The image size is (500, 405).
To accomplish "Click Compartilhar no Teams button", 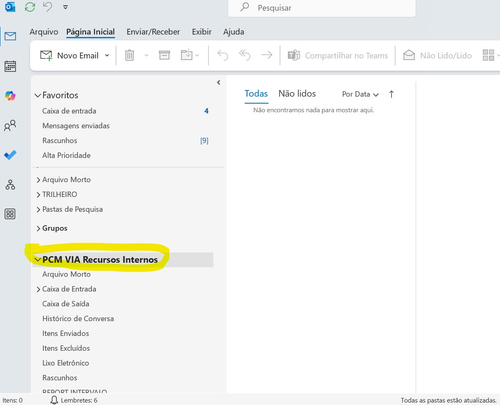I will [338, 55].
